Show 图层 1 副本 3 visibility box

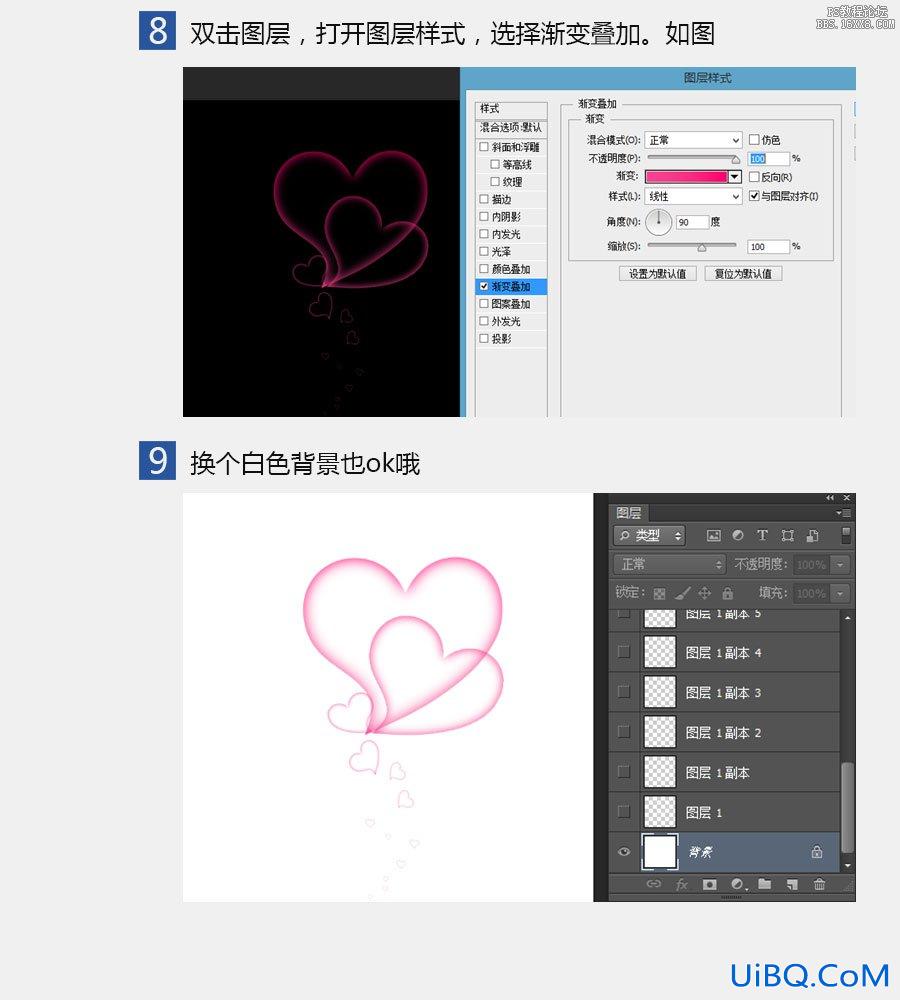tap(624, 692)
